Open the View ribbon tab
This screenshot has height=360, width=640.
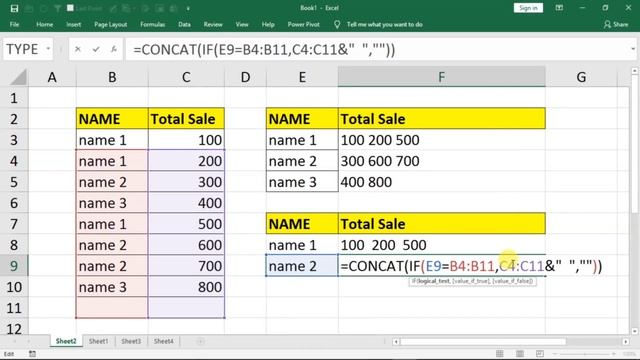[x=242, y=24]
